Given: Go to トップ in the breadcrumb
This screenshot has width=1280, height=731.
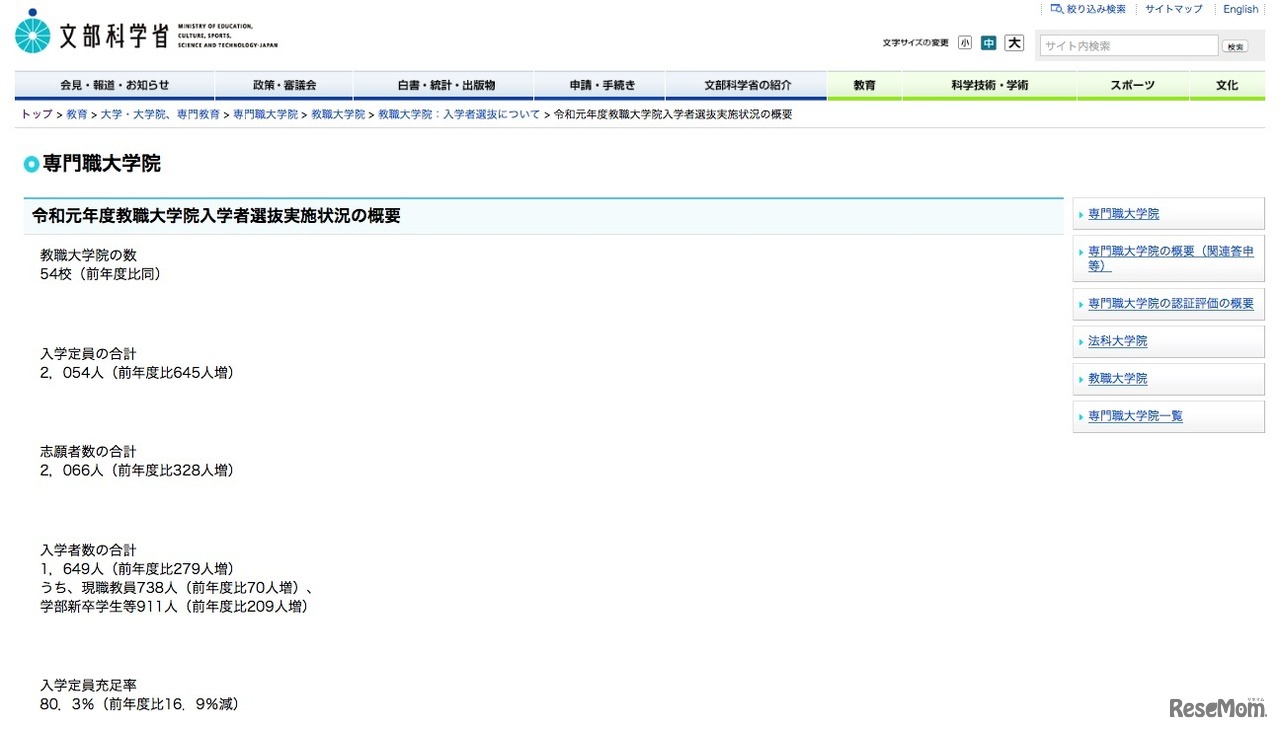Looking at the screenshot, I should coord(37,115).
